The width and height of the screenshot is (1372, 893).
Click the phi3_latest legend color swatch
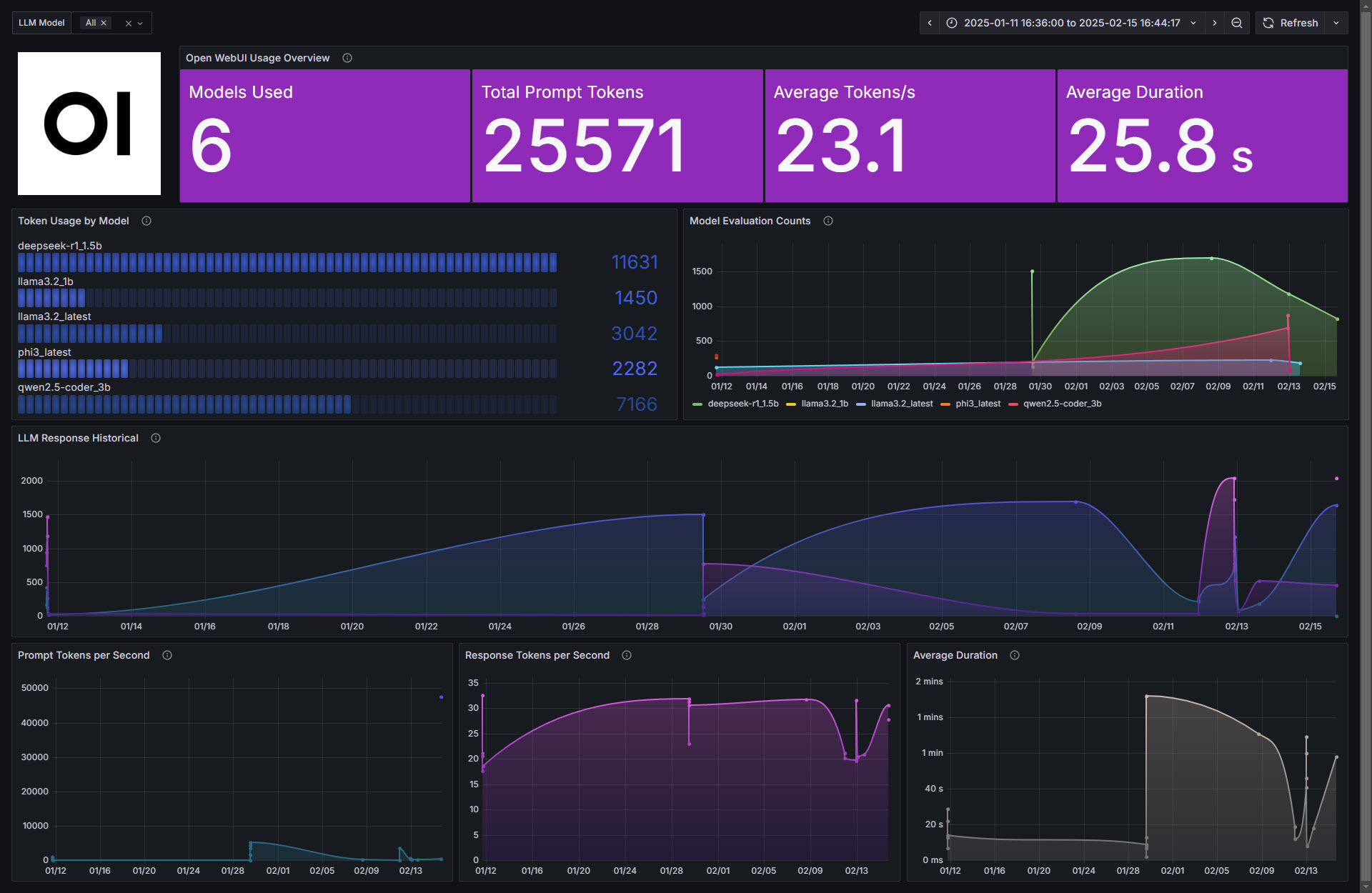945,404
